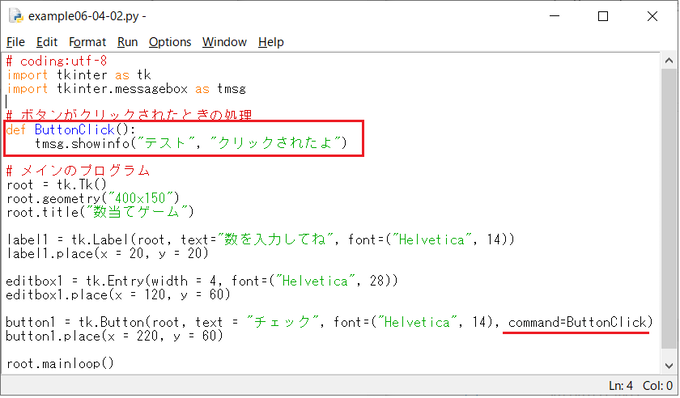Click the 'def ButtonClick():' line
This screenshot has width=680, height=398.
click(x=71, y=130)
